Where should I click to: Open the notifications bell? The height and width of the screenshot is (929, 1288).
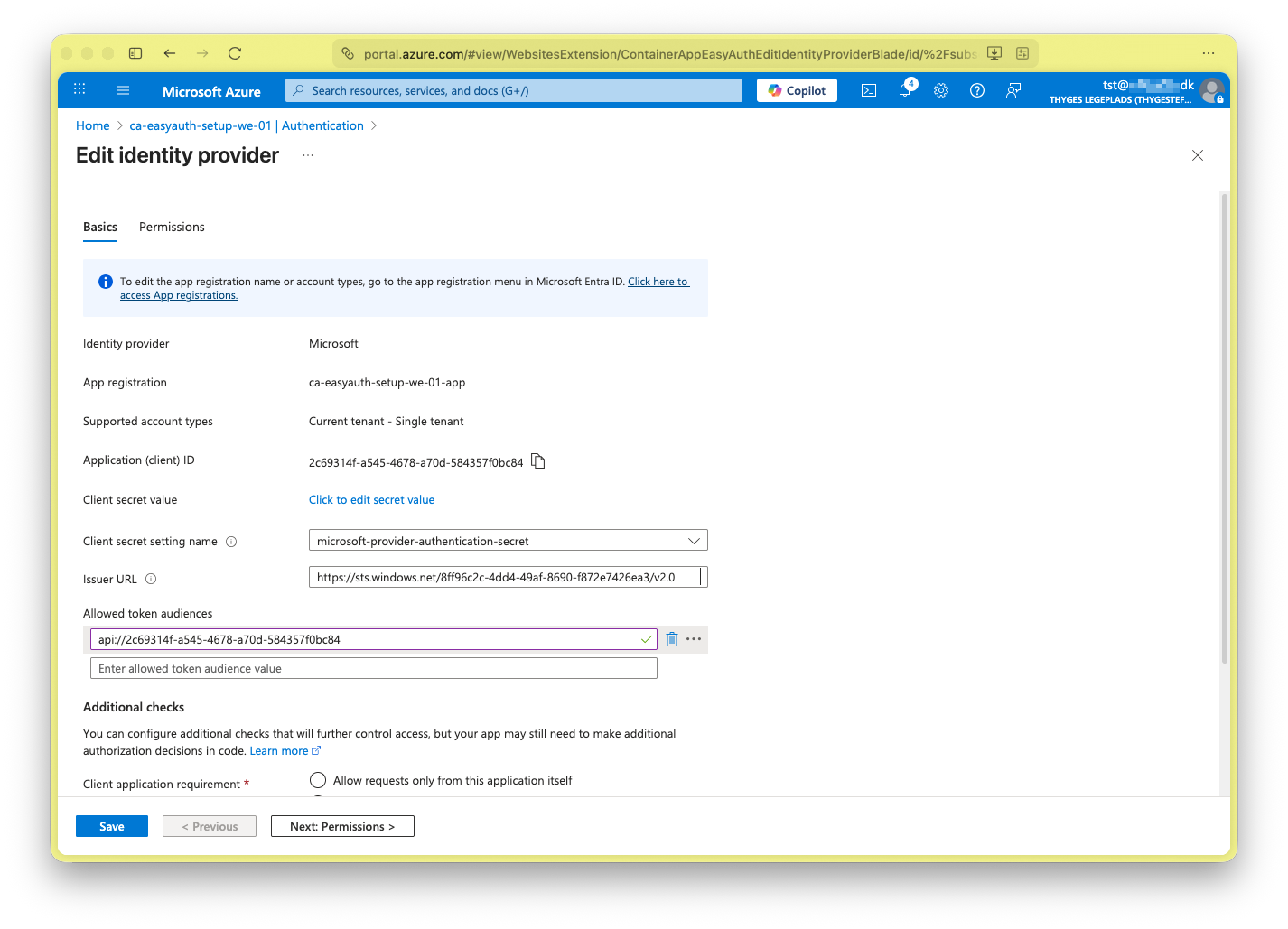[905, 90]
